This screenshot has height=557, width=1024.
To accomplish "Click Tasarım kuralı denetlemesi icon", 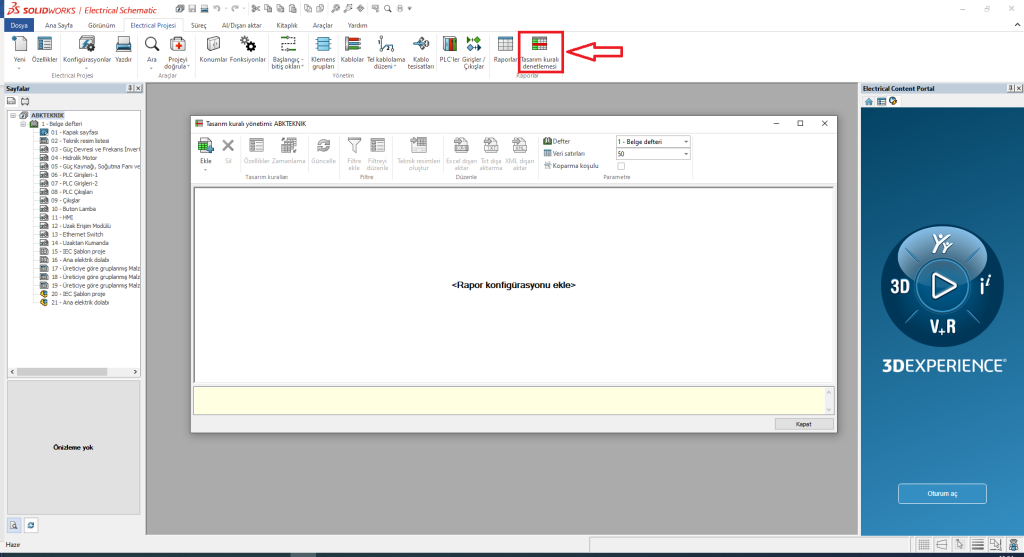I will [539, 44].
